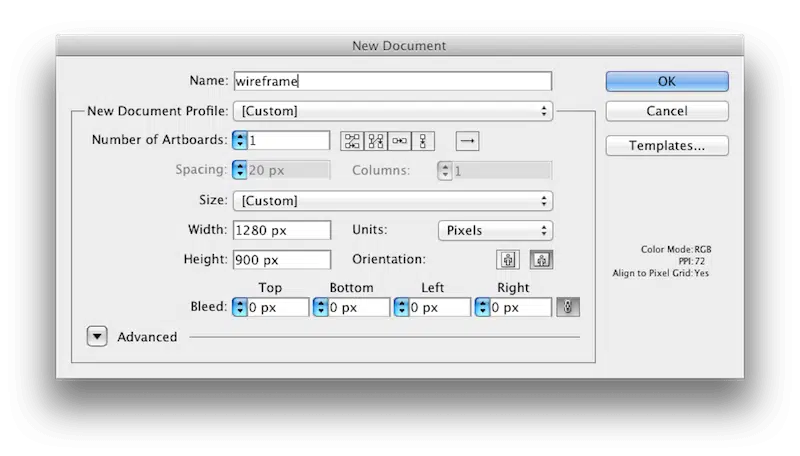Click the right-to-left layout arrow icon

pyautogui.click(x=467, y=141)
